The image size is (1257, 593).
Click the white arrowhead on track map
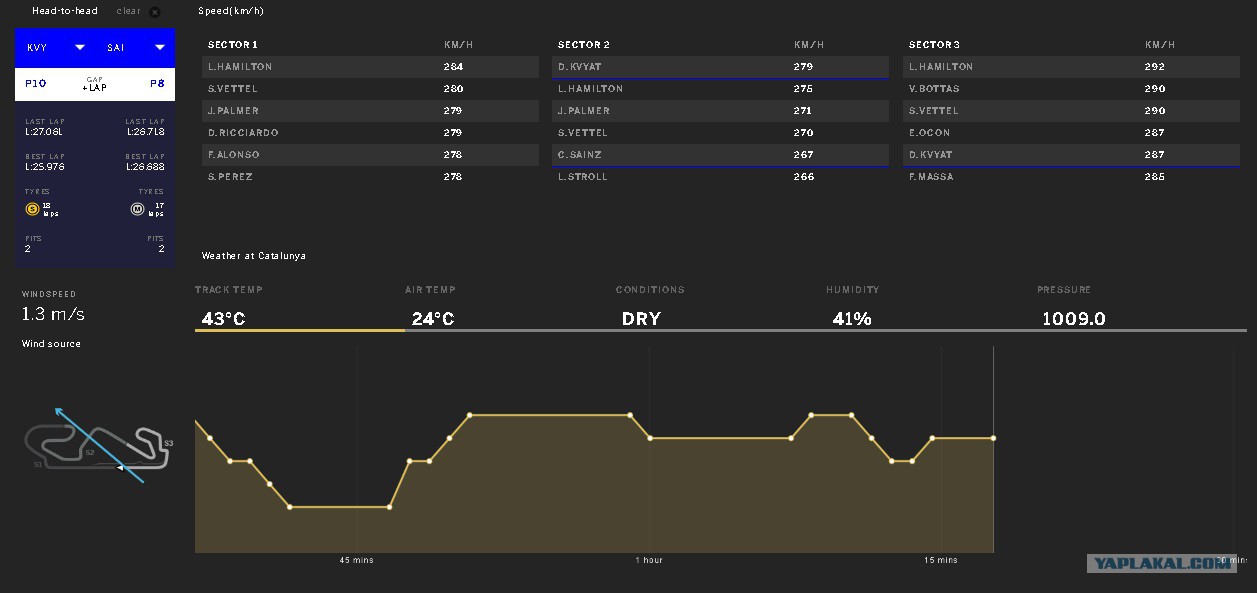(120, 467)
